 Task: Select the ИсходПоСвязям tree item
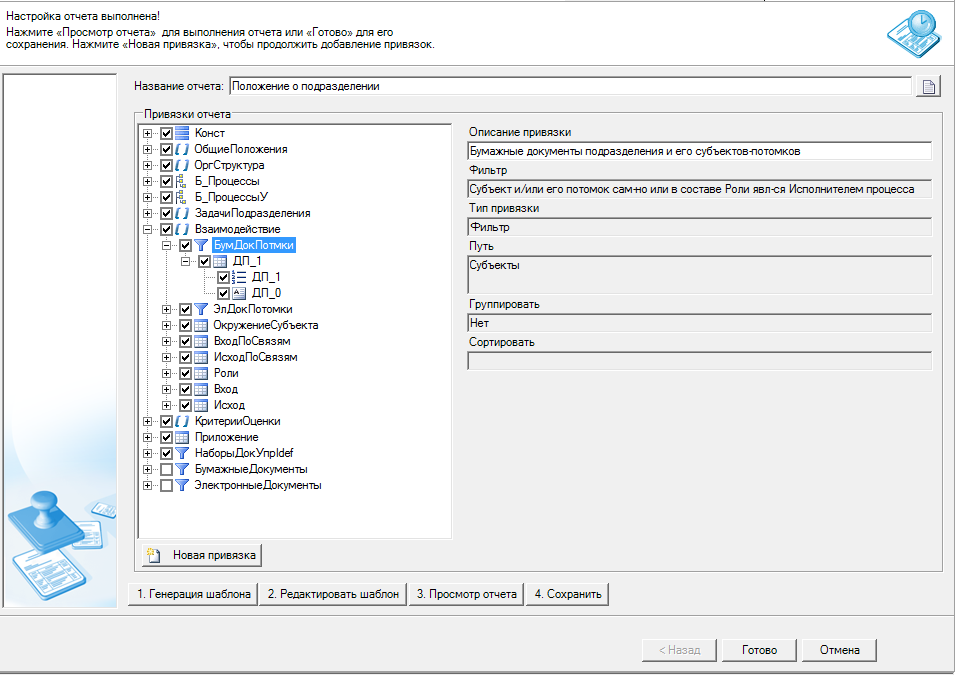coord(255,357)
